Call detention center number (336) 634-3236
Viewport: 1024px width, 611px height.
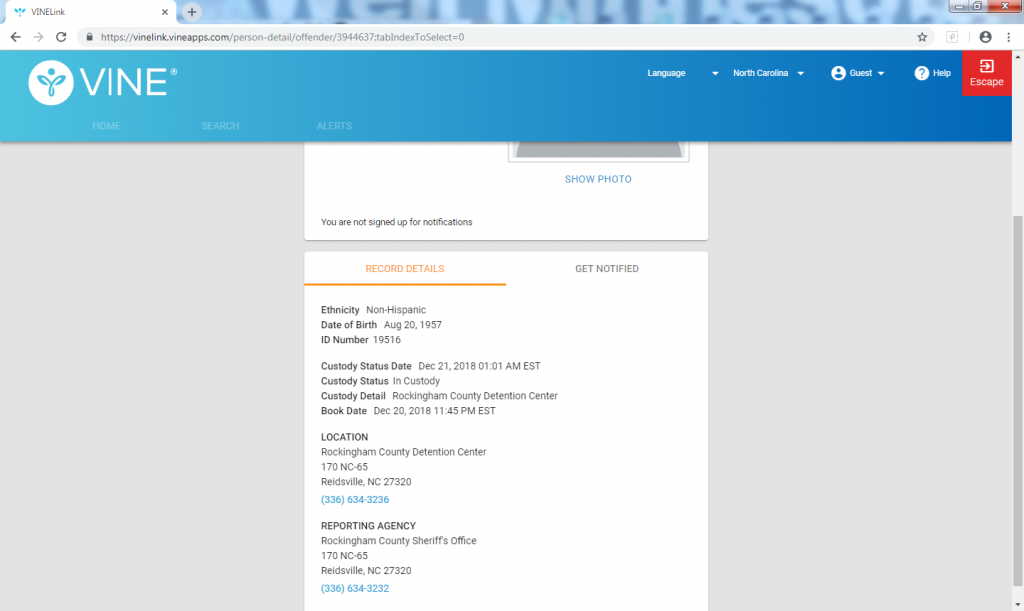point(355,499)
